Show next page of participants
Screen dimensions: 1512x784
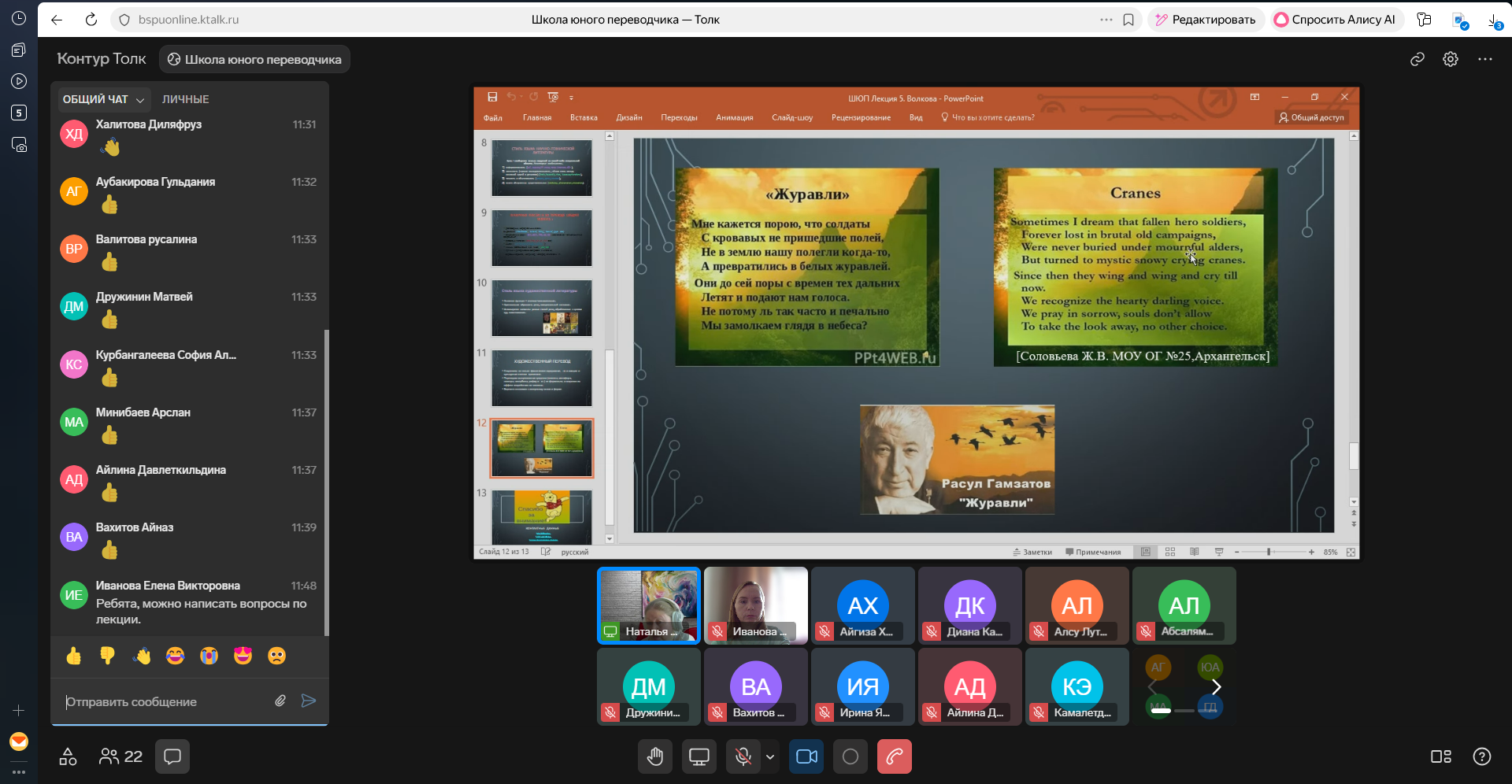click(1216, 686)
